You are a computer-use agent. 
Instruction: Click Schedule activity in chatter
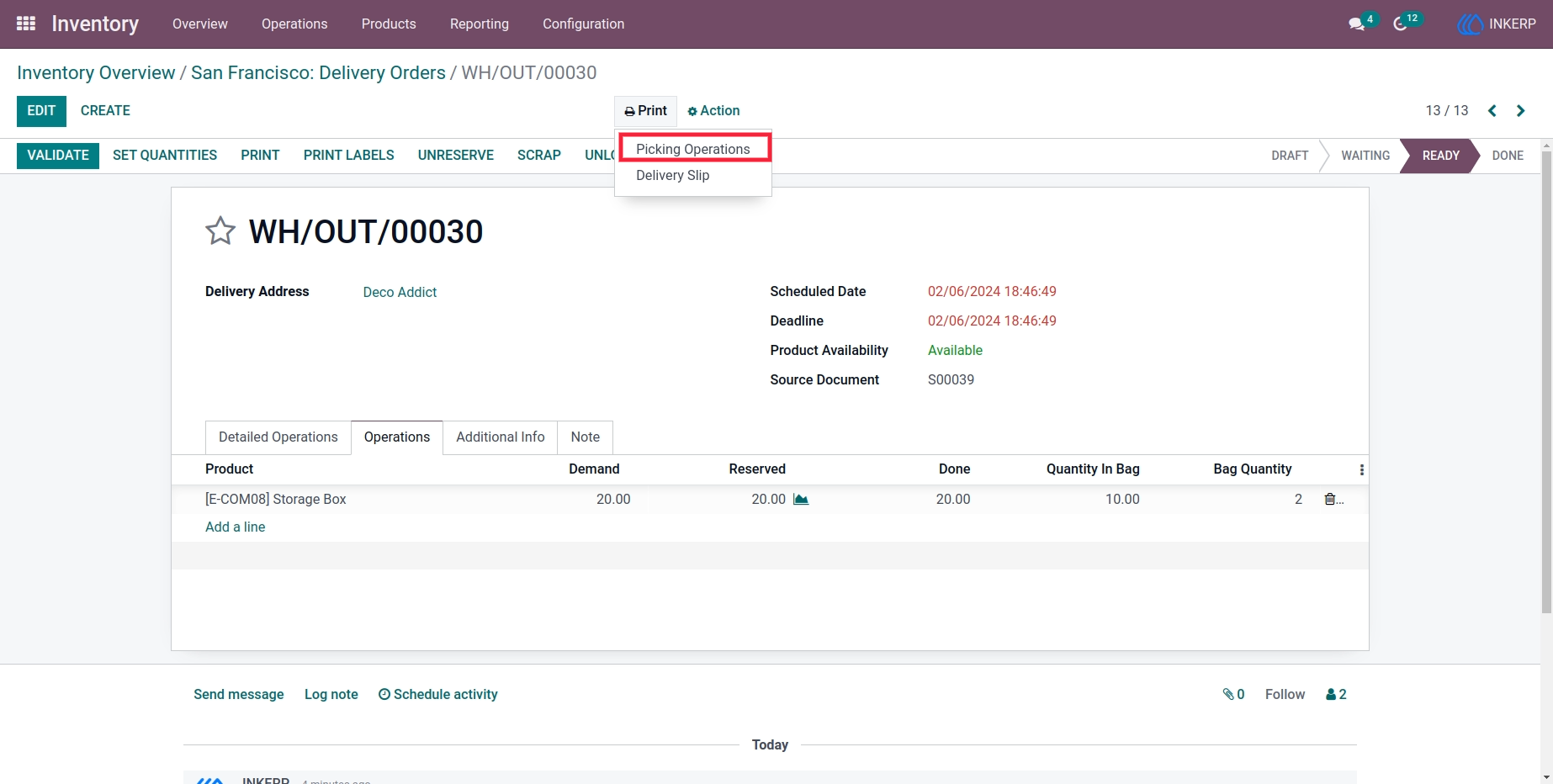(x=438, y=695)
